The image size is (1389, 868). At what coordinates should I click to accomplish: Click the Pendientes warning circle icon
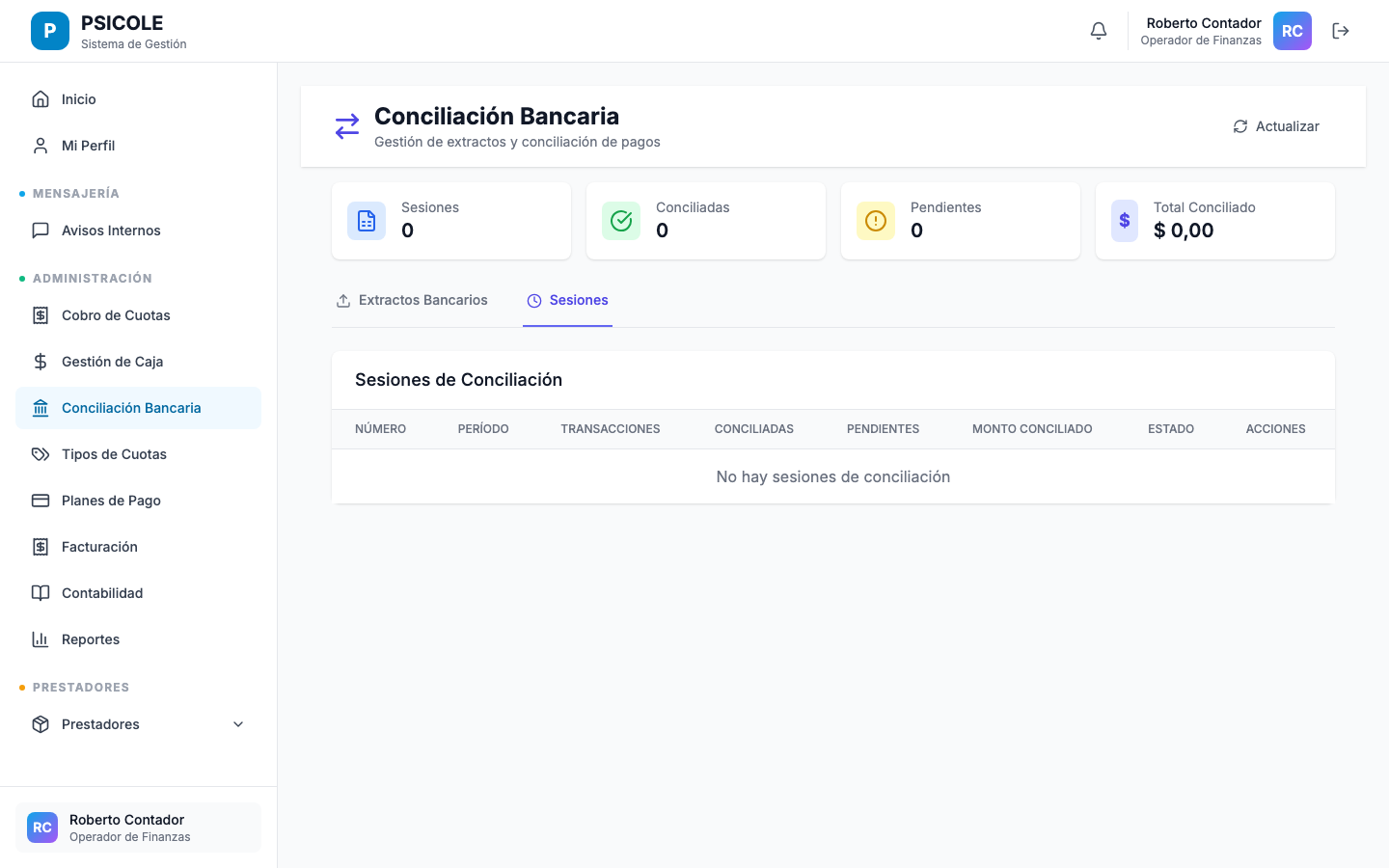[876, 221]
